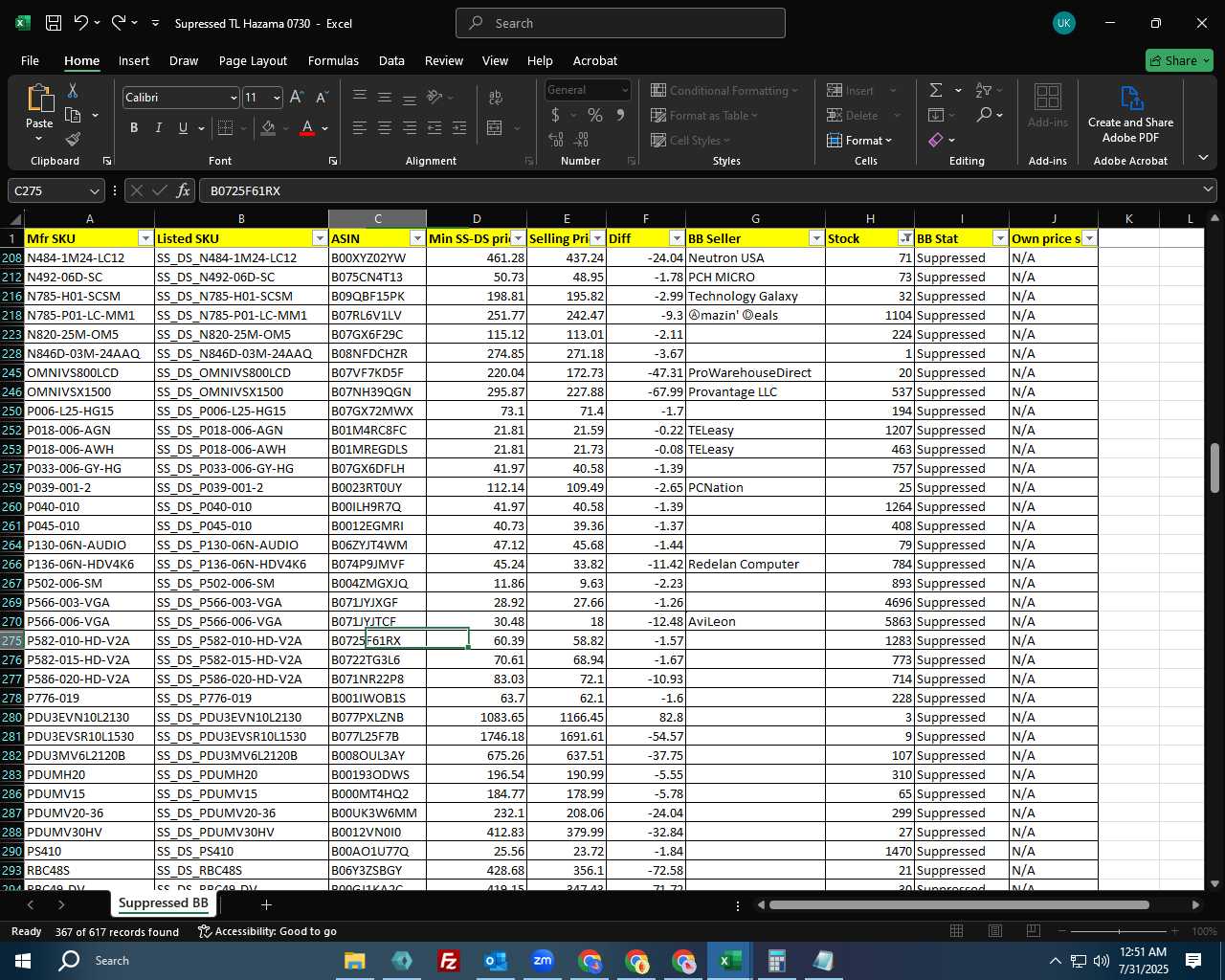The height and width of the screenshot is (980, 1225).
Task: Open Conditional Formatting button
Action: [x=724, y=90]
